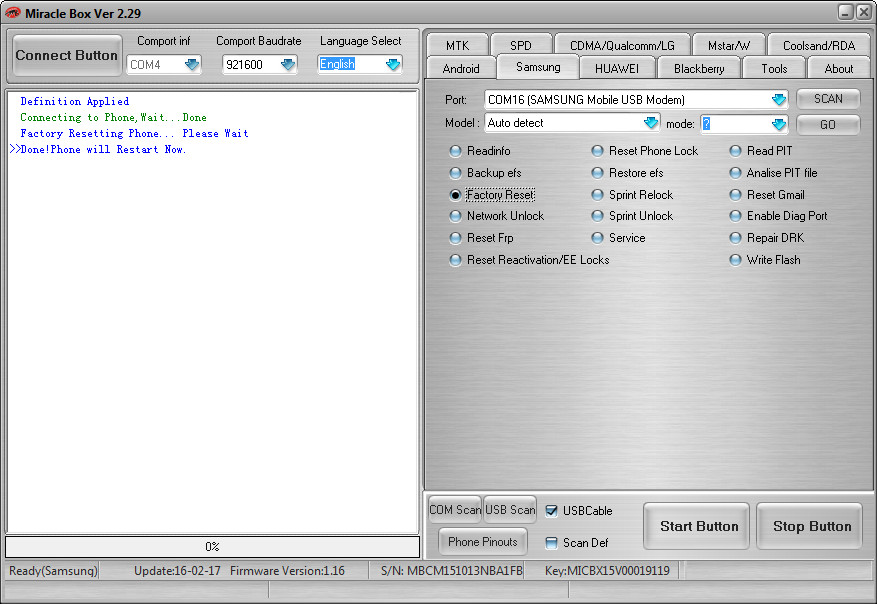Switch to the SPD tab
The image size is (877, 604).
521,45
